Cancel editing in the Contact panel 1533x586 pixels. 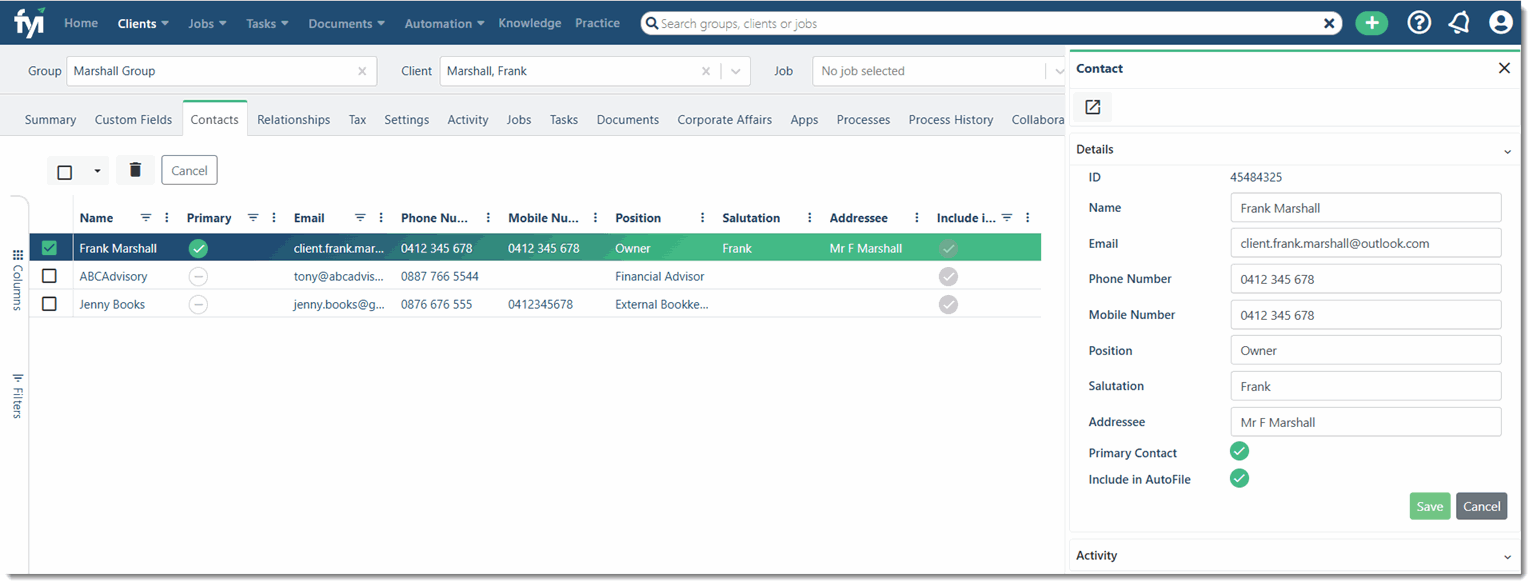(1481, 506)
